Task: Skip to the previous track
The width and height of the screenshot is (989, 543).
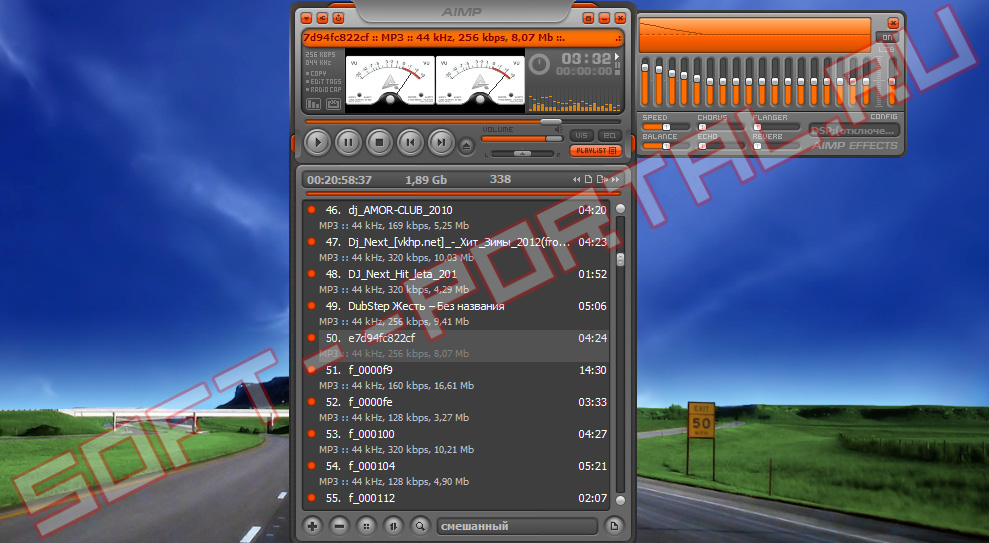Action: point(410,143)
